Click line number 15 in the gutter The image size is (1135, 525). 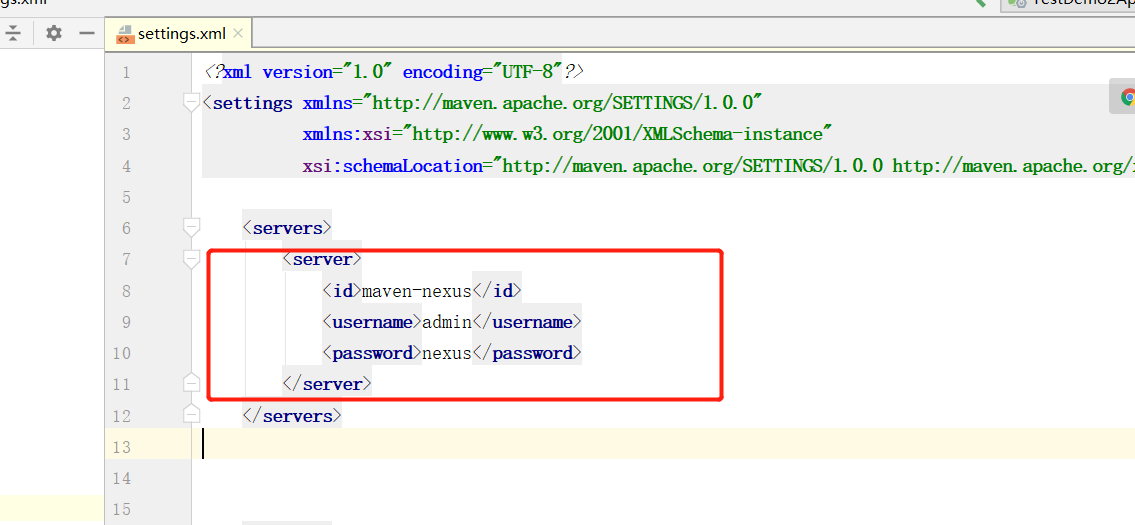point(122,509)
